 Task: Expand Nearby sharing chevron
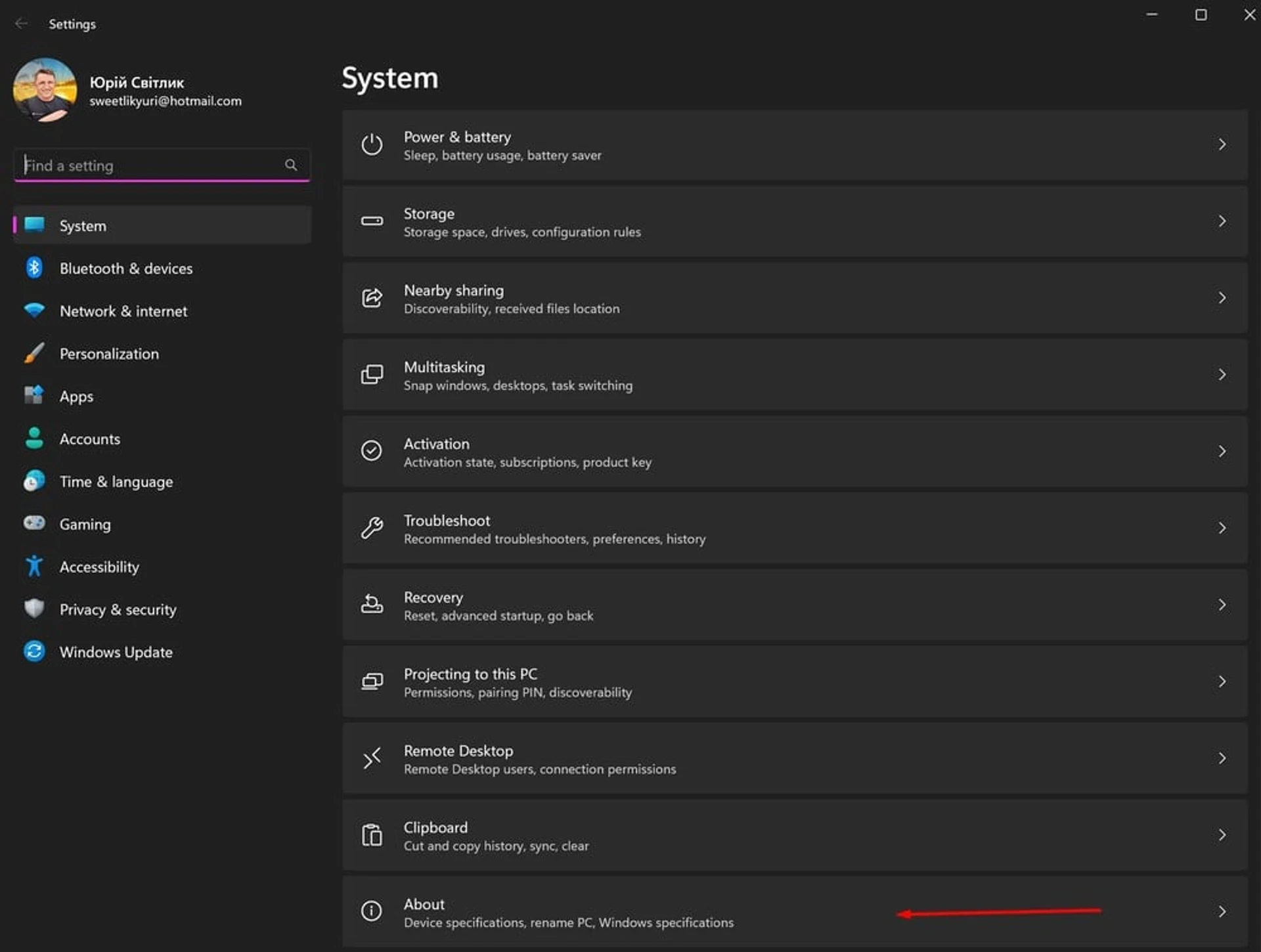(x=1222, y=298)
